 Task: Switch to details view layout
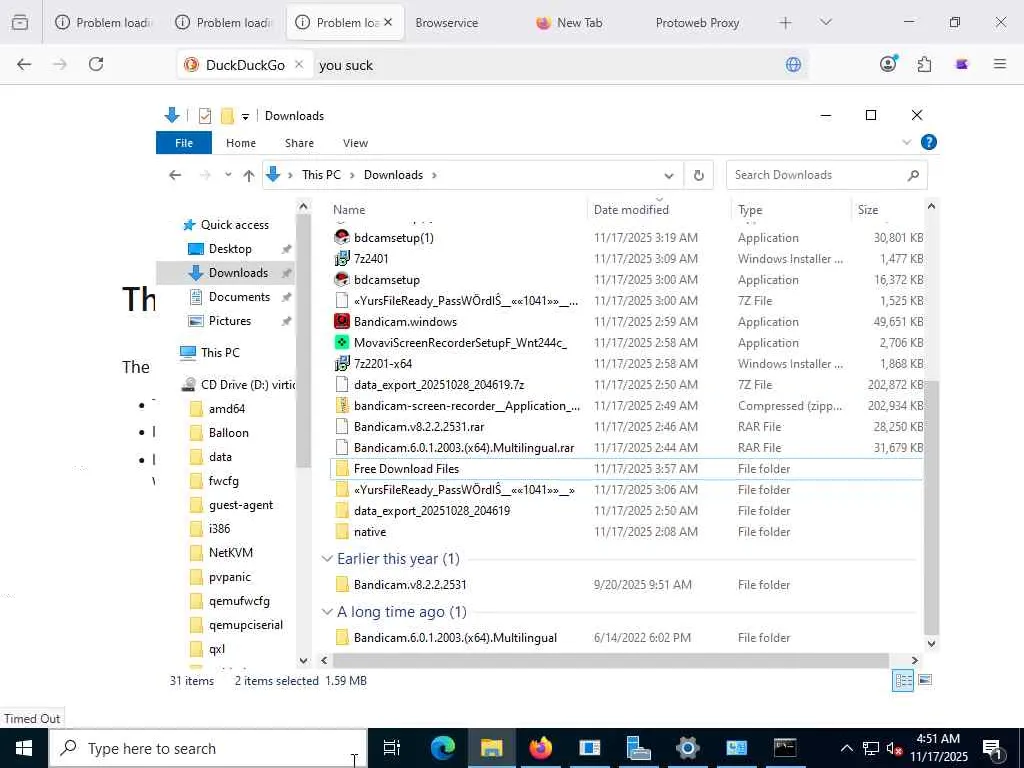[x=903, y=680]
